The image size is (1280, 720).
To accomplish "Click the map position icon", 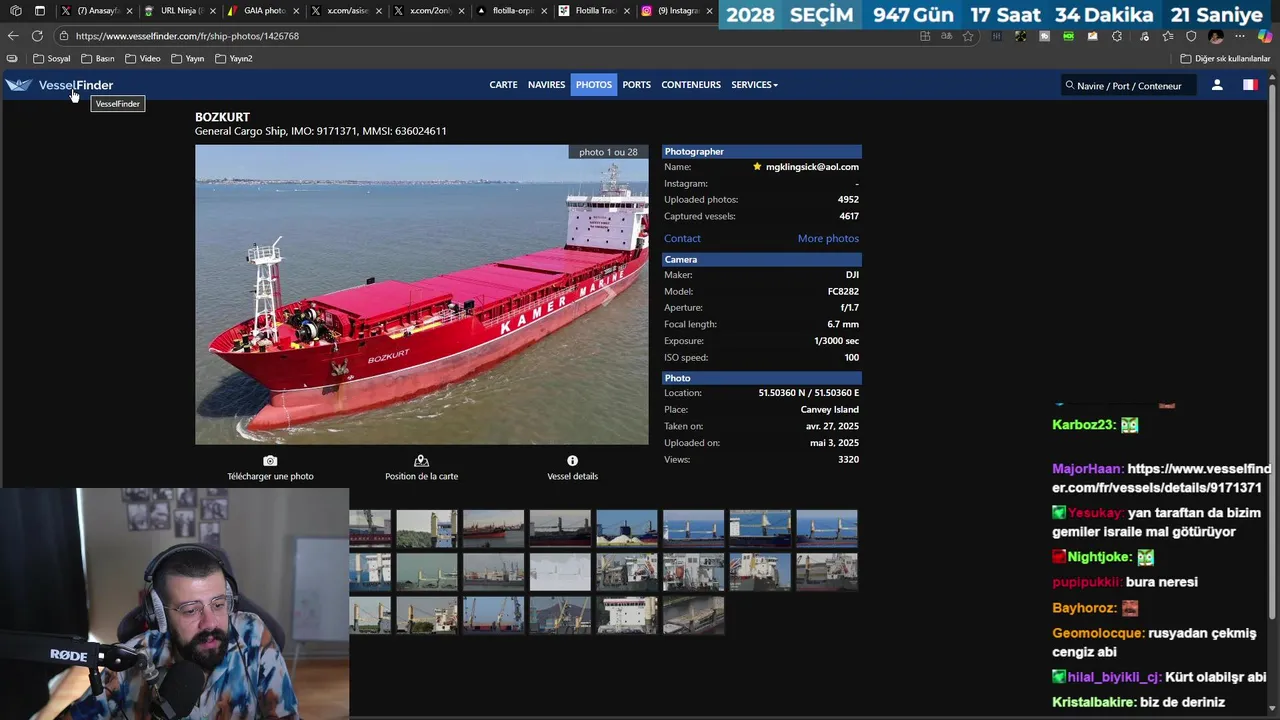I will [x=421, y=461].
